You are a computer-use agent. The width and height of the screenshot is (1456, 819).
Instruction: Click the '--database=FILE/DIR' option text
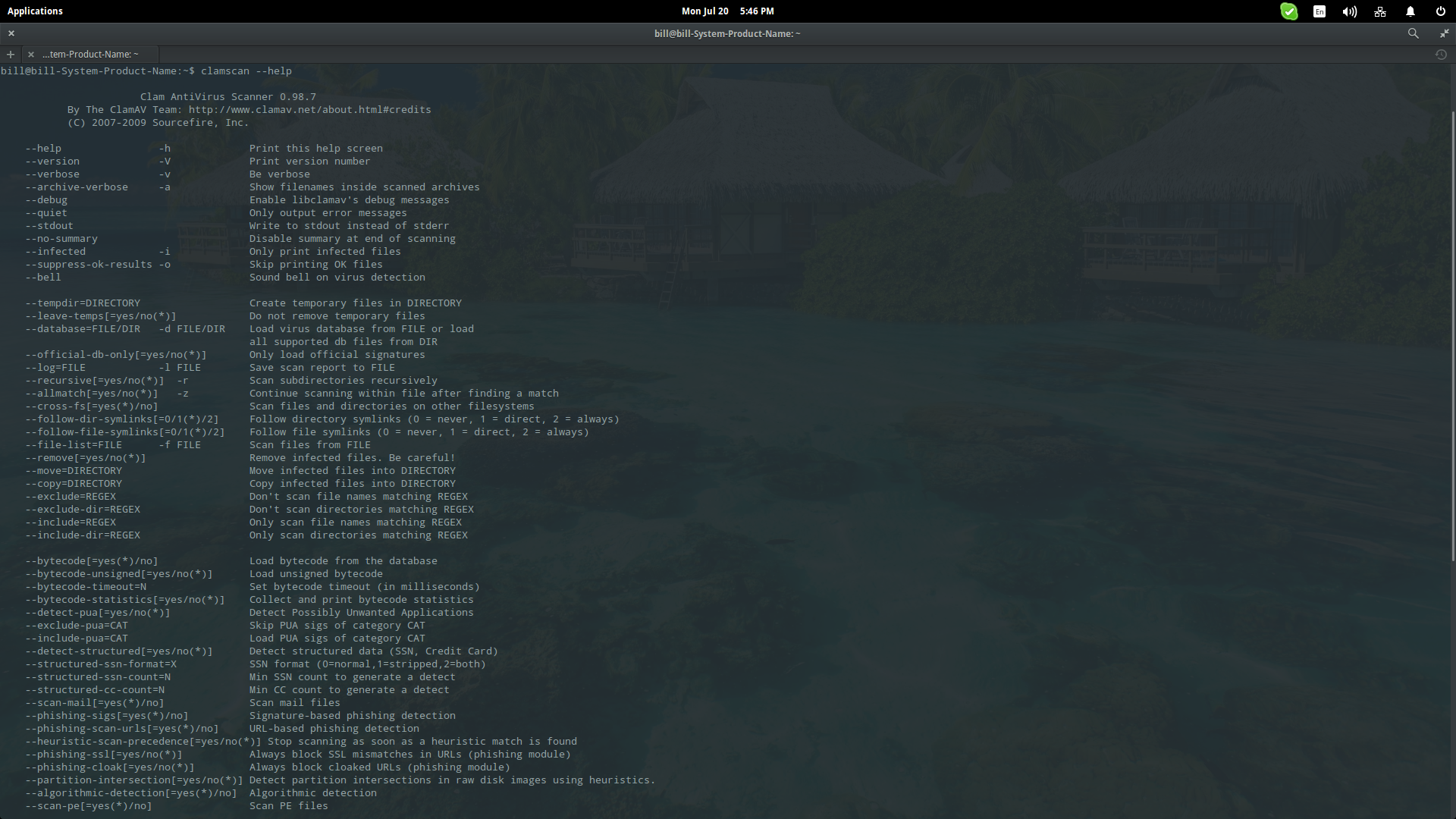[83, 329]
